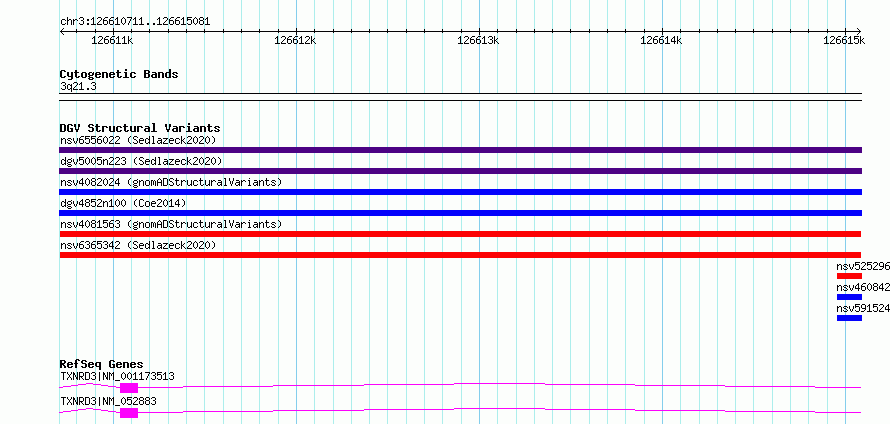Click the purple bar under dgv5005n223
Screen dimensions: 890x424
(460, 171)
